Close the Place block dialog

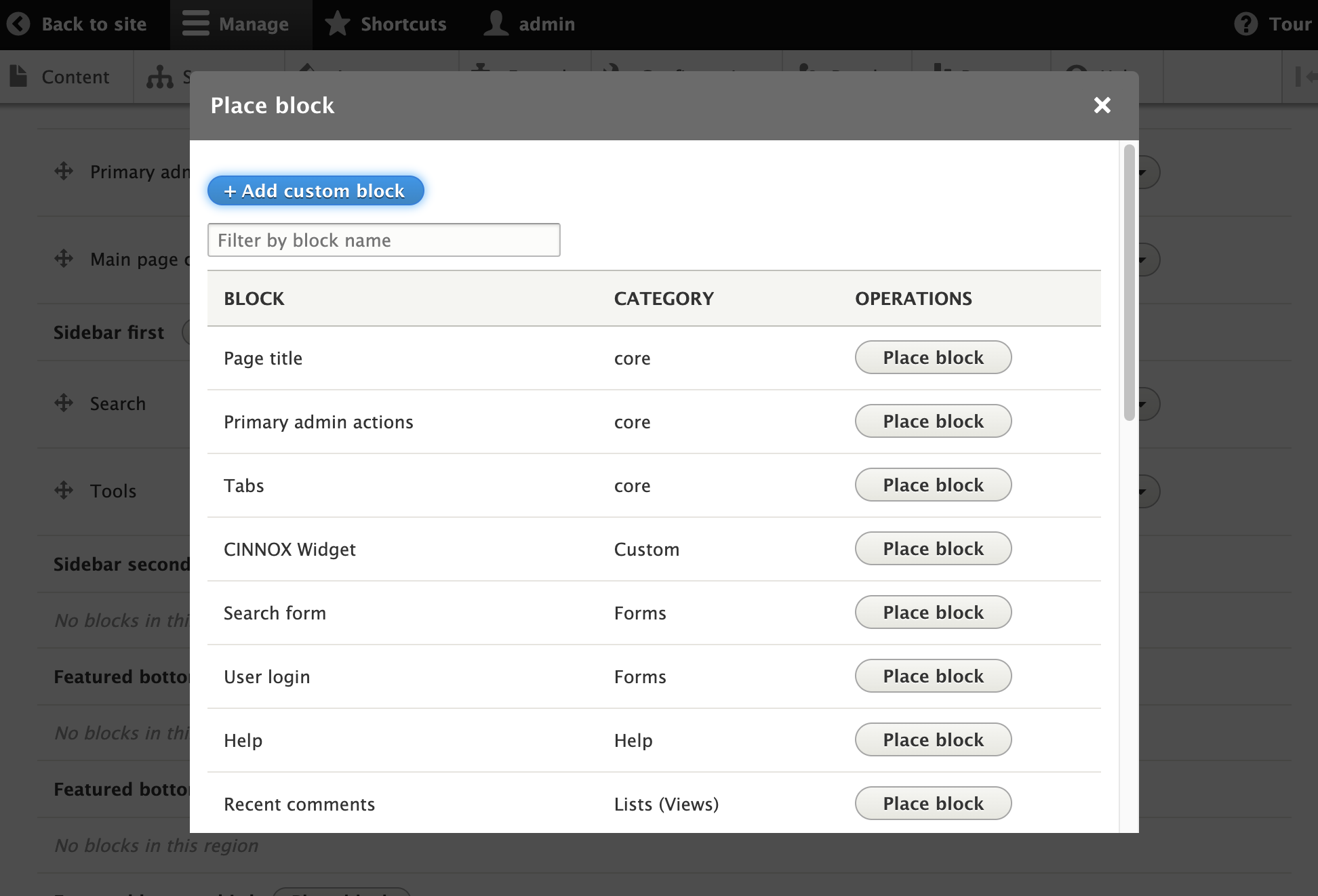point(1102,105)
